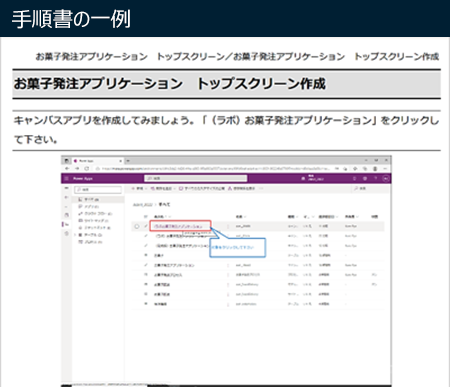450x387 pixels.
Task: Click the vertical ellipsis on highlighted row
Action: tap(228, 226)
